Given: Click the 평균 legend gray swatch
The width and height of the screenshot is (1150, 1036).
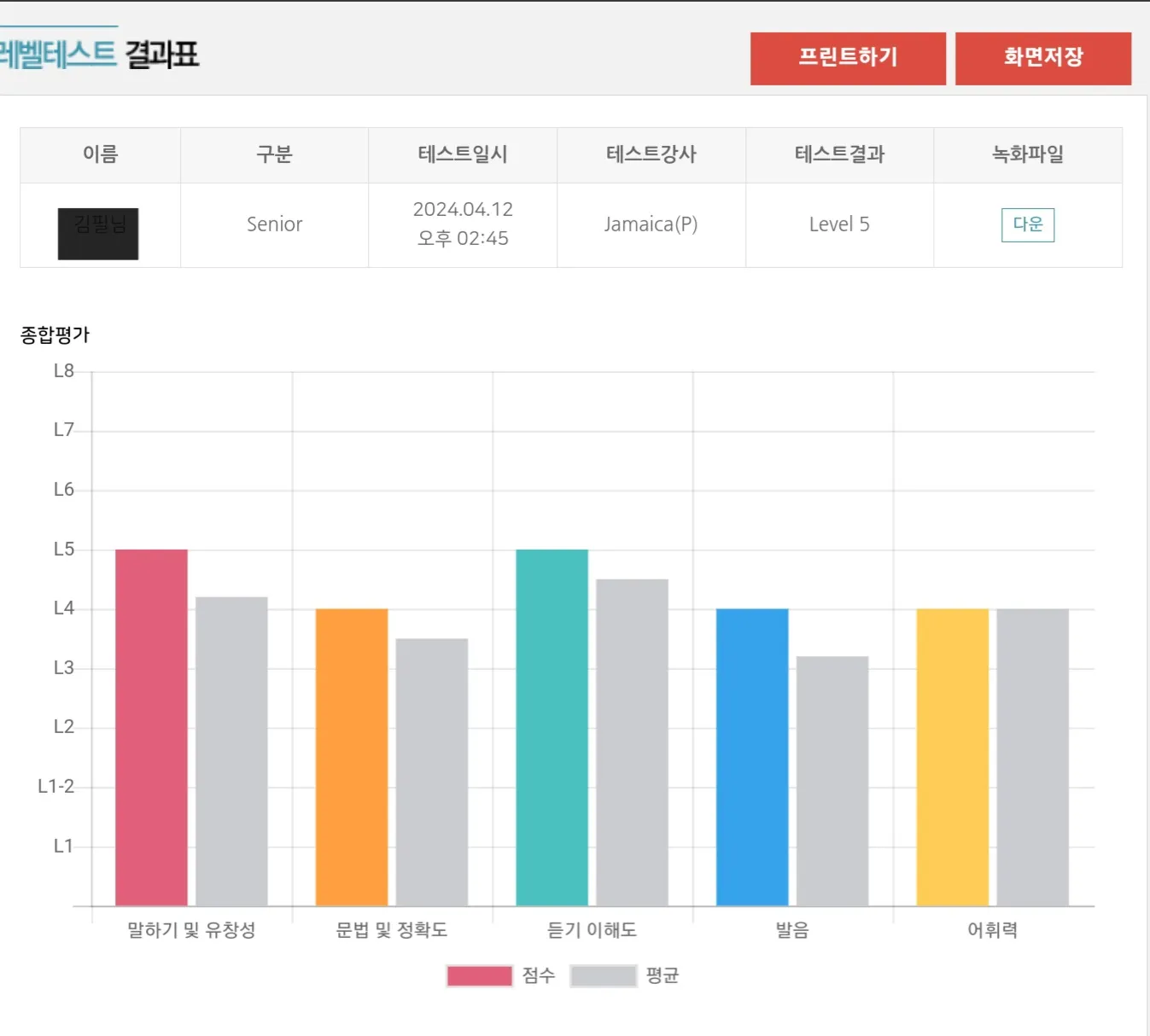Looking at the screenshot, I should click(x=604, y=975).
